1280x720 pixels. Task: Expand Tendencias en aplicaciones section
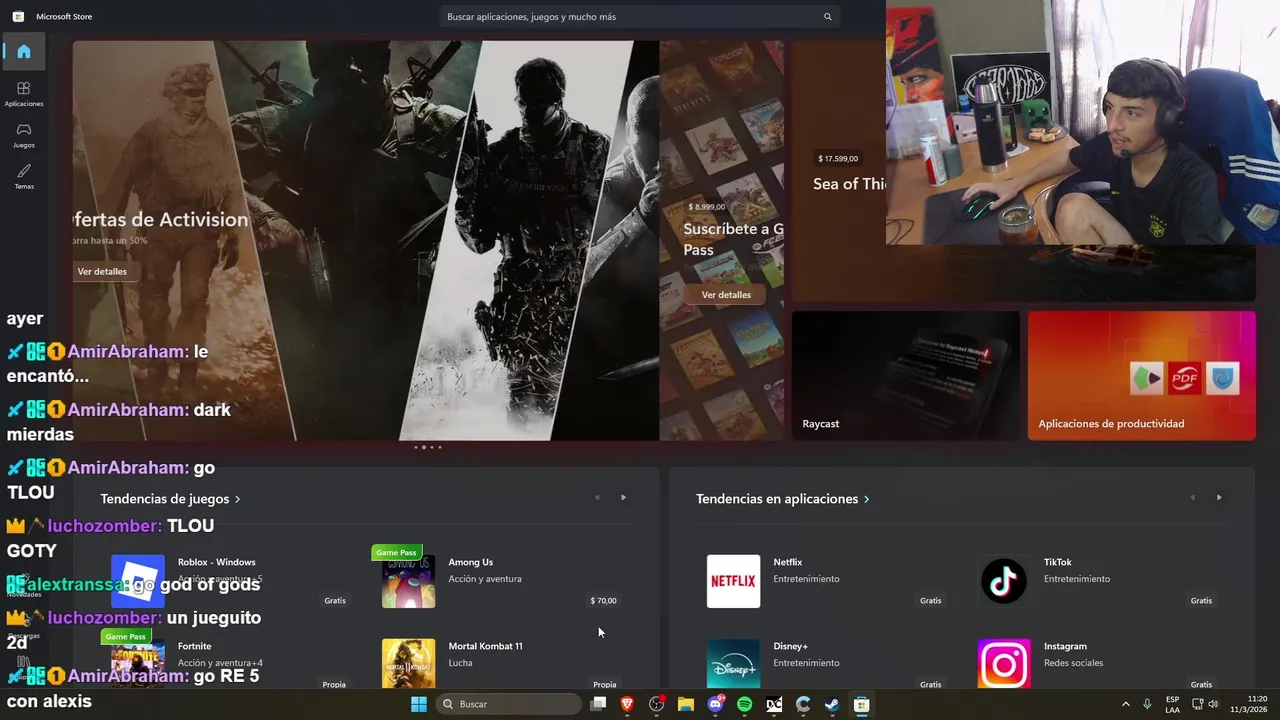(783, 499)
